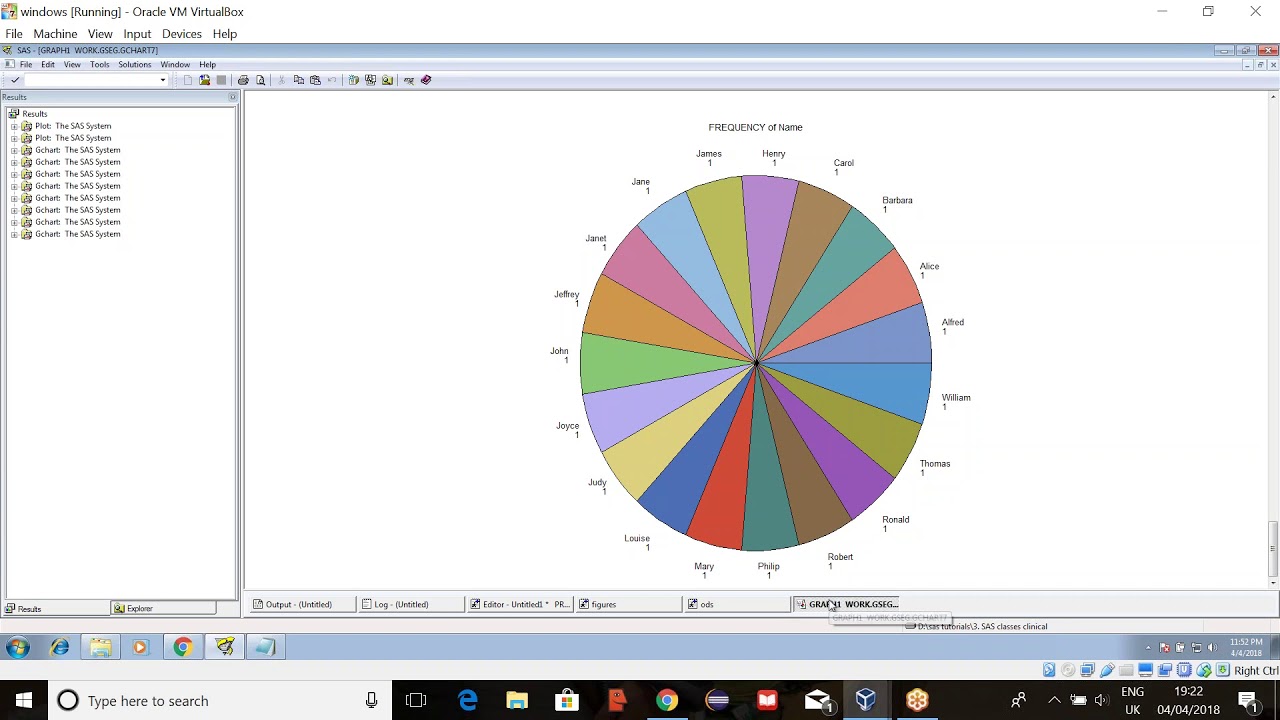Click the command bar checkmark icon
Viewport: 1280px width, 720px height.
pyautogui.click(x=15, y=80)
